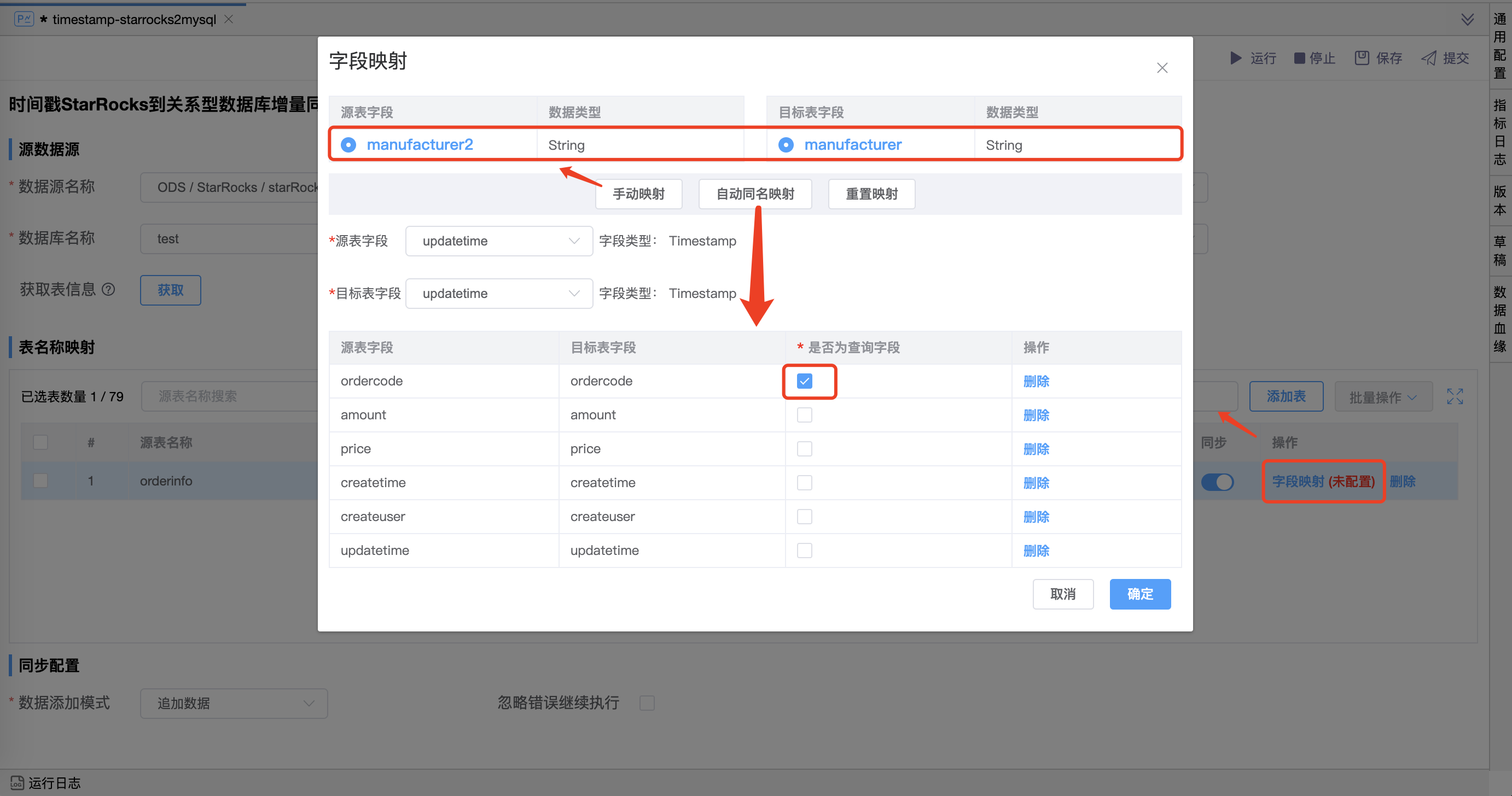Click the orderinfo source table name cell
This screenshot has width=1512, height=796.
(x=166, y=481)
